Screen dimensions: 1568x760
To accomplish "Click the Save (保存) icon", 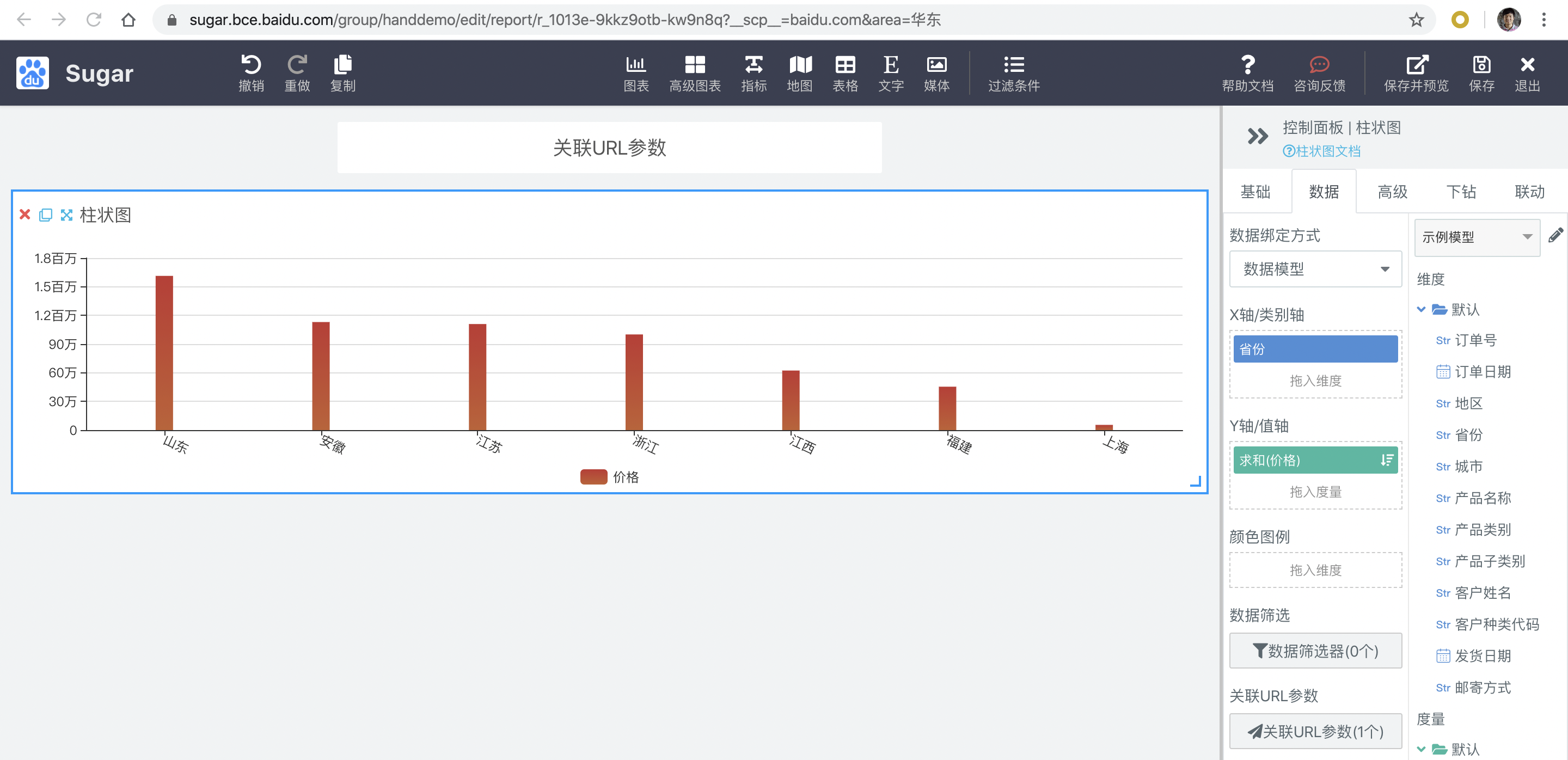I will 1481,73.
